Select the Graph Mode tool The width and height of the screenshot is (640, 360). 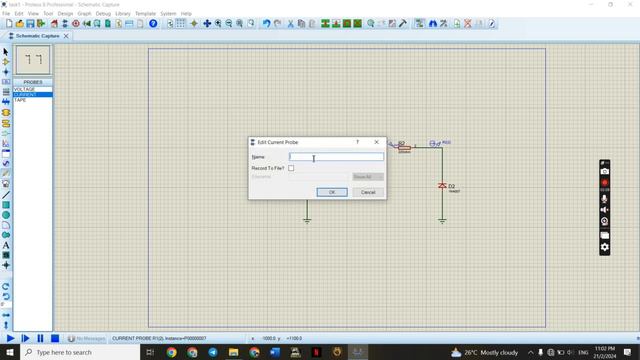click(6, 143)
